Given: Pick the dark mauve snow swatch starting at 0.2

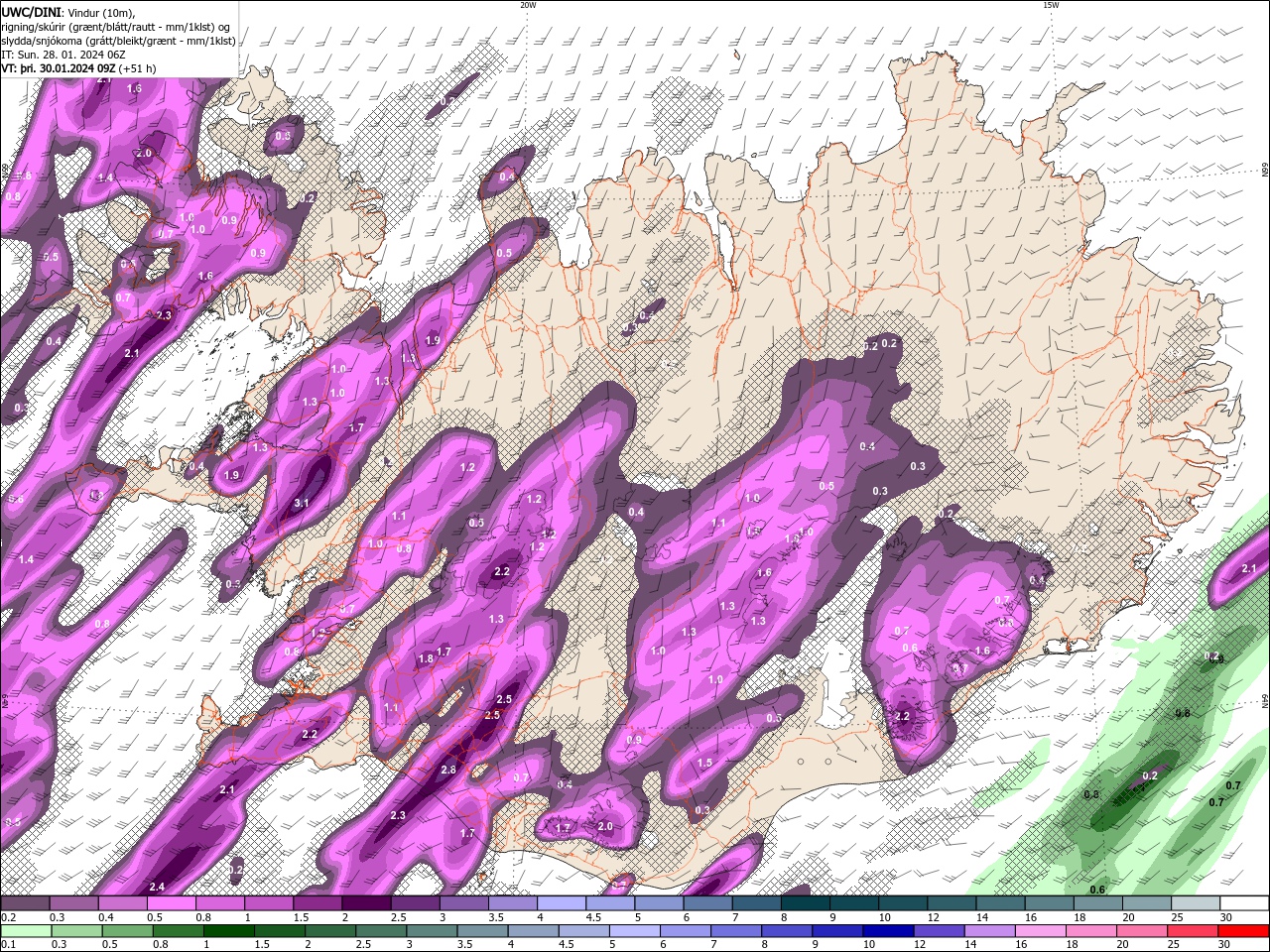Looking at the screenshot, I should click(x=26, y=902).
